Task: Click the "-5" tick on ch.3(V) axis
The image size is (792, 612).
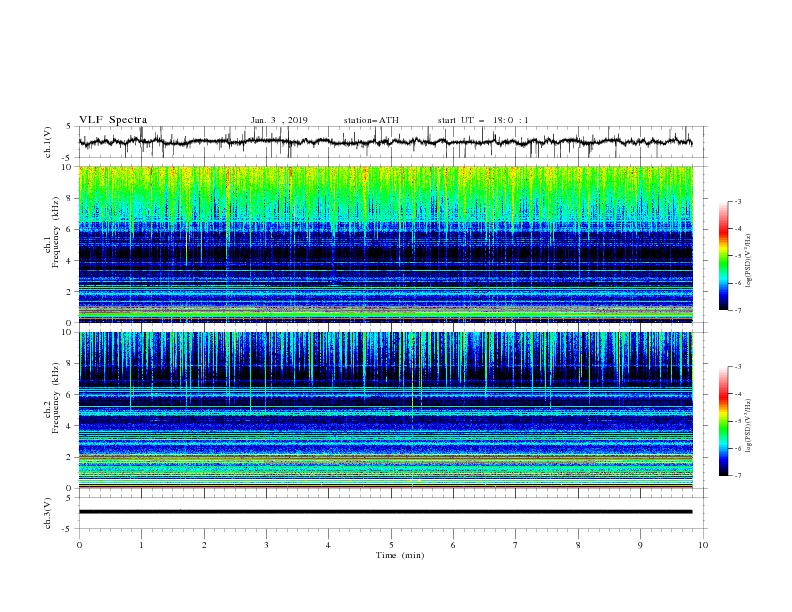Action: [x=68, y=529]
